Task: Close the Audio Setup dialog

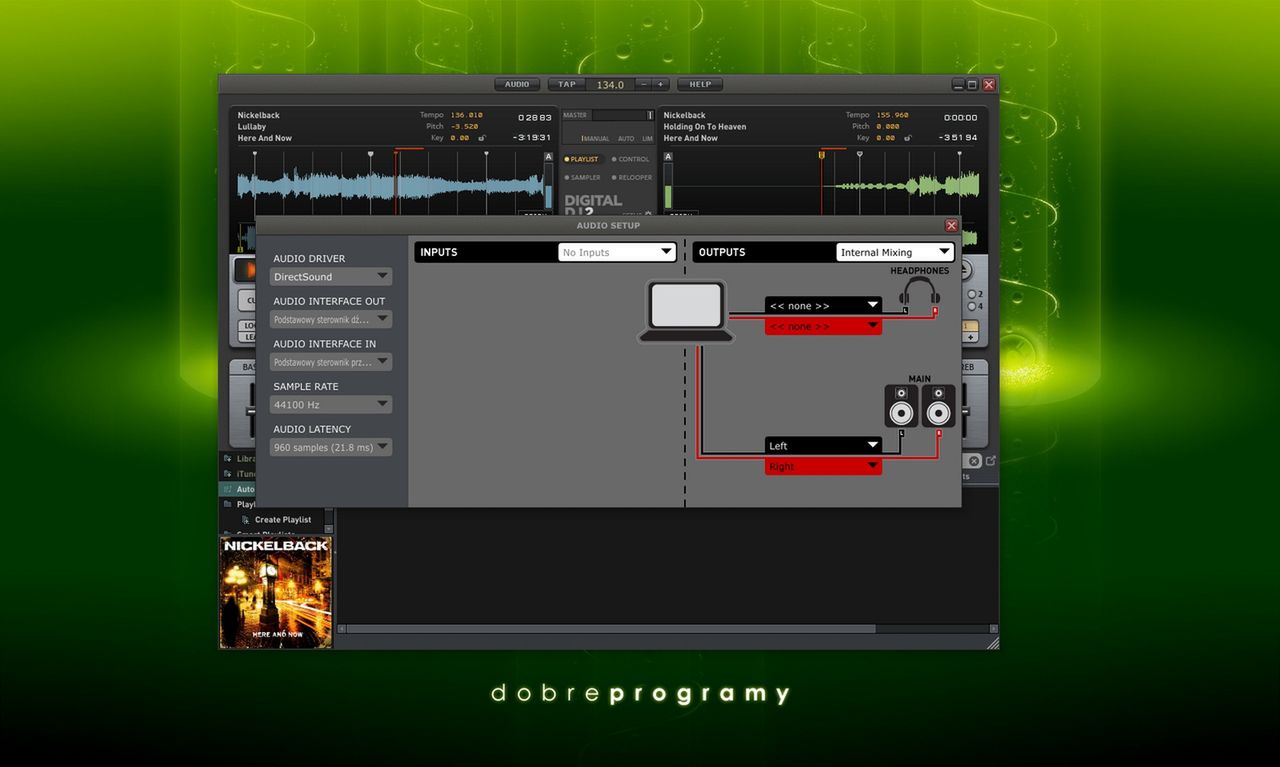Action: (x=951, y=226)
